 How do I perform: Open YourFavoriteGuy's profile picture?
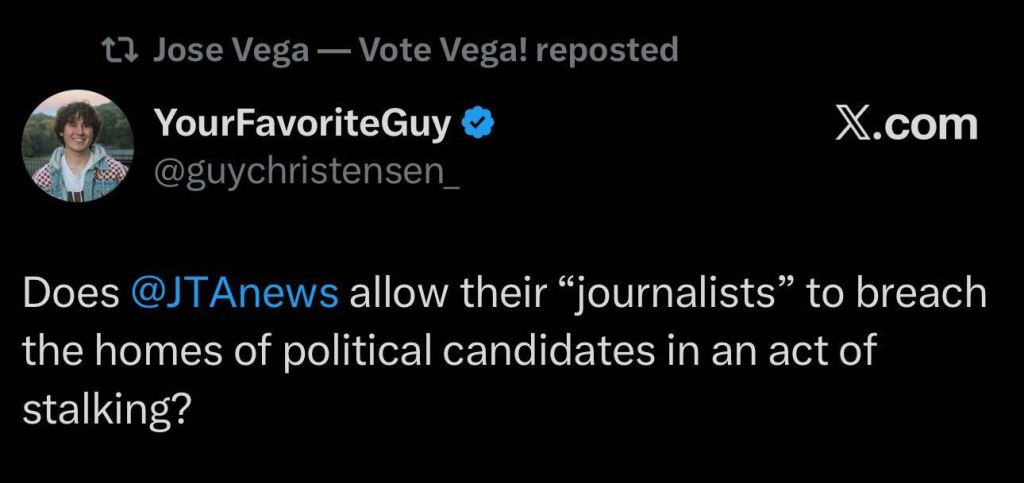coord(77,146)
